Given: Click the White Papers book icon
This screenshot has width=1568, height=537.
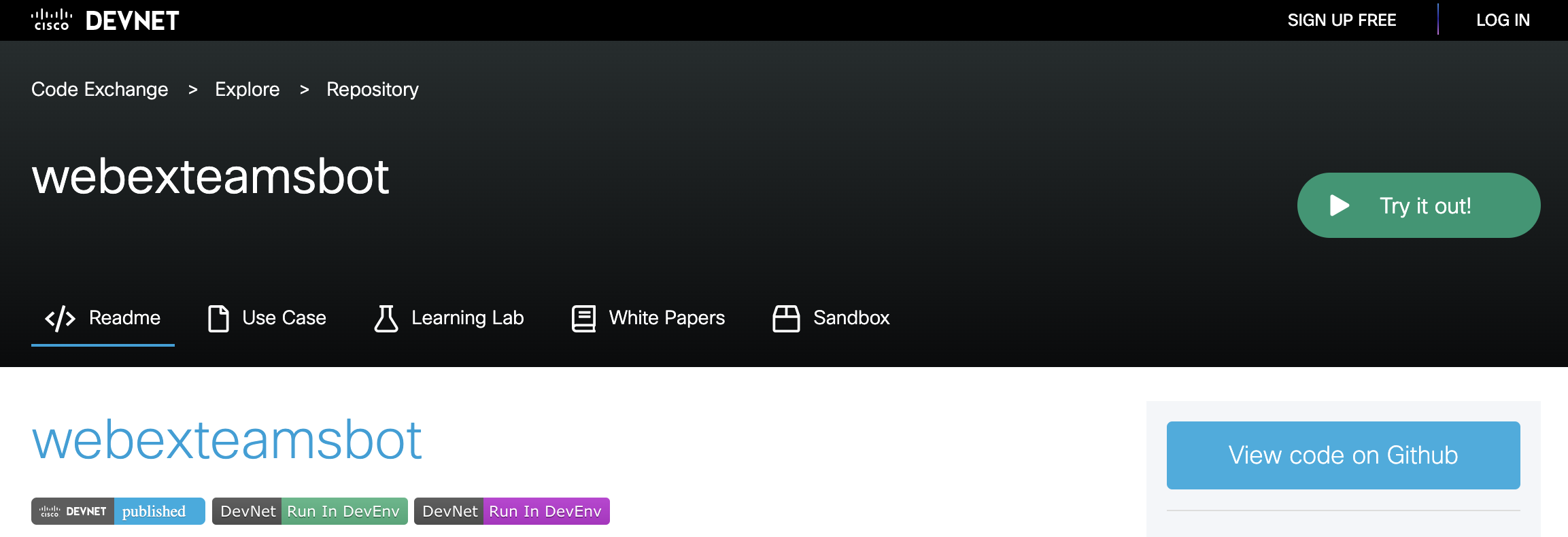Looking at the screenshot, I should click(x=583, y=318).
